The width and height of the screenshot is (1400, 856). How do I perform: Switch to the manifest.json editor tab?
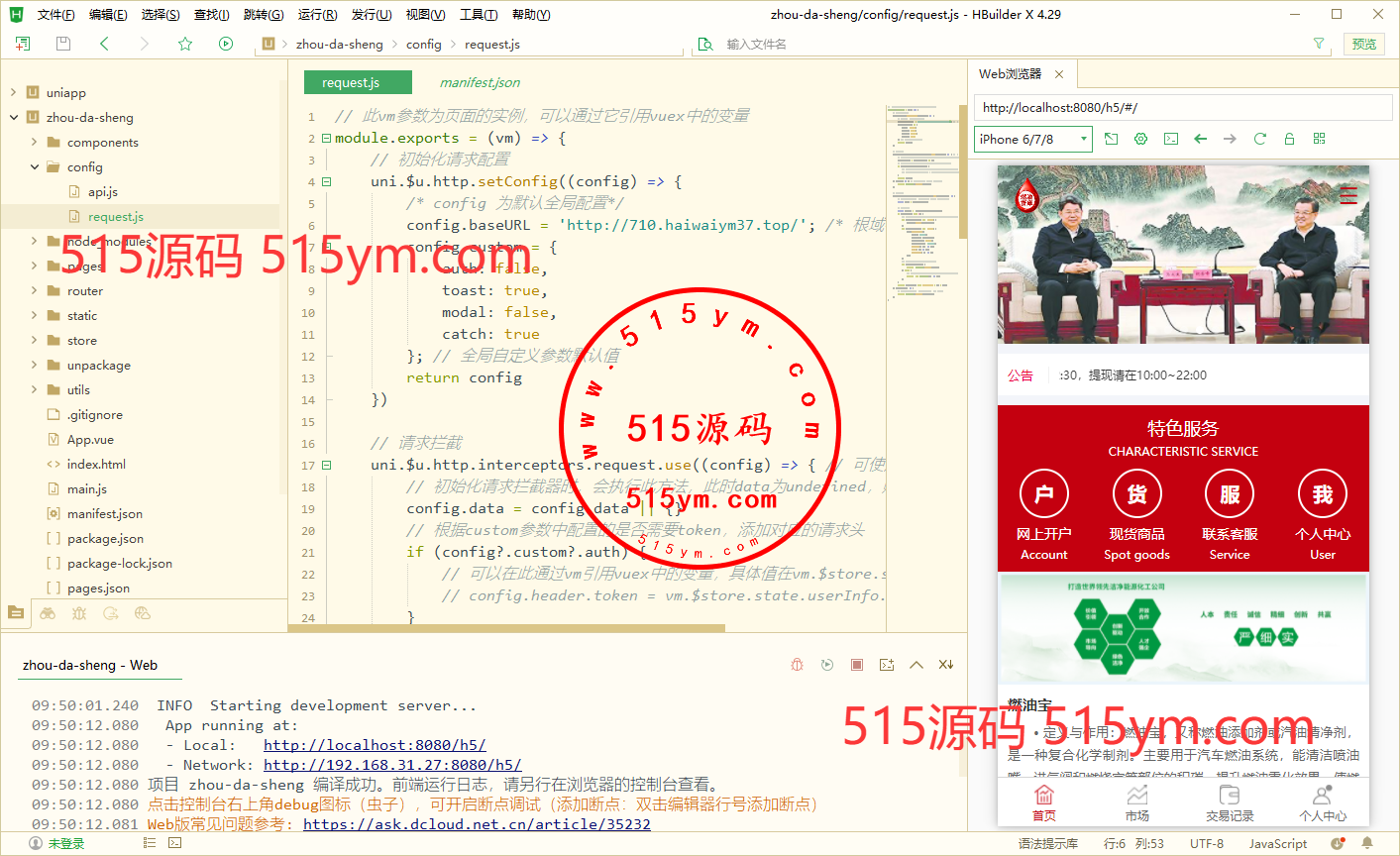(x=480, y=82)
